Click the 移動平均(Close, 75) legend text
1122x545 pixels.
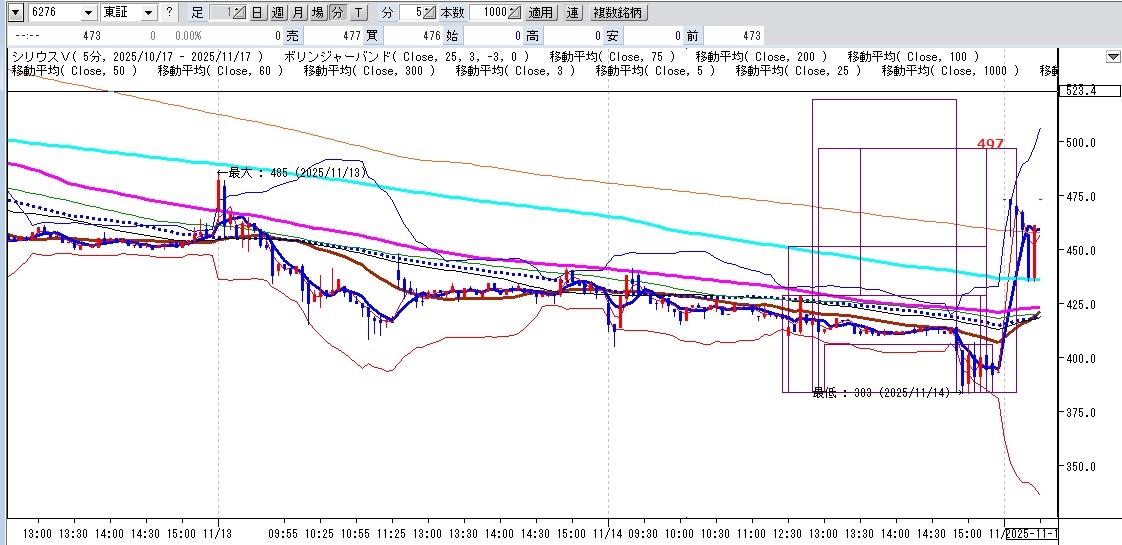point(614,56)
